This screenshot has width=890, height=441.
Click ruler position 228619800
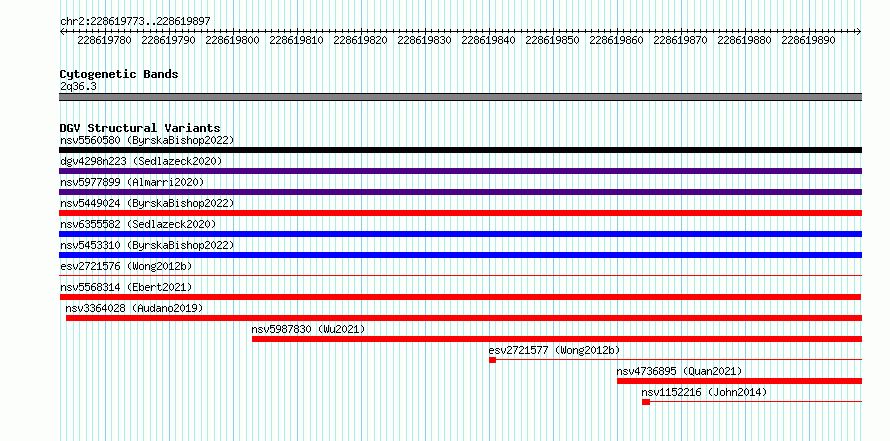[232, 40]
